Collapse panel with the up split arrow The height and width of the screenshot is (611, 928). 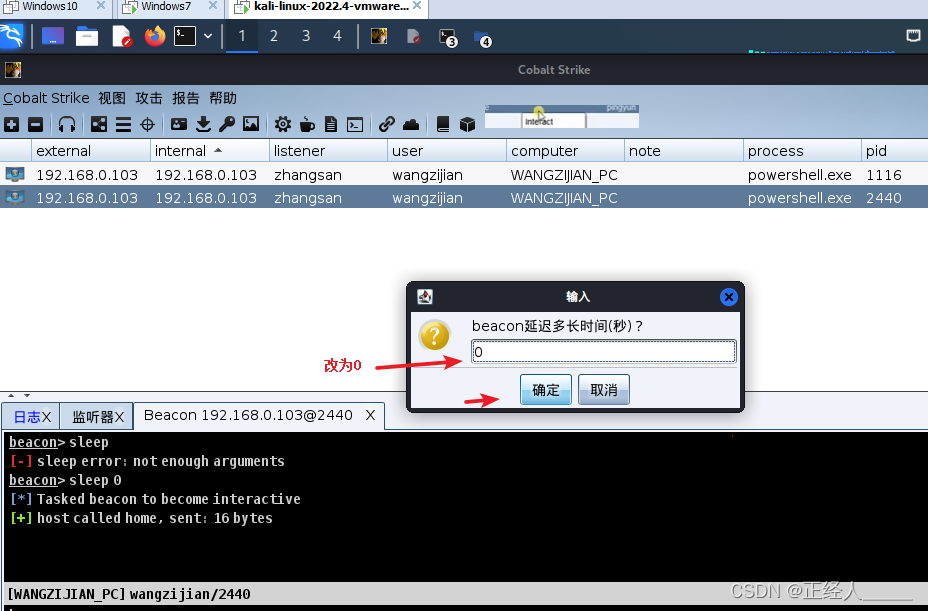point(11,395)
